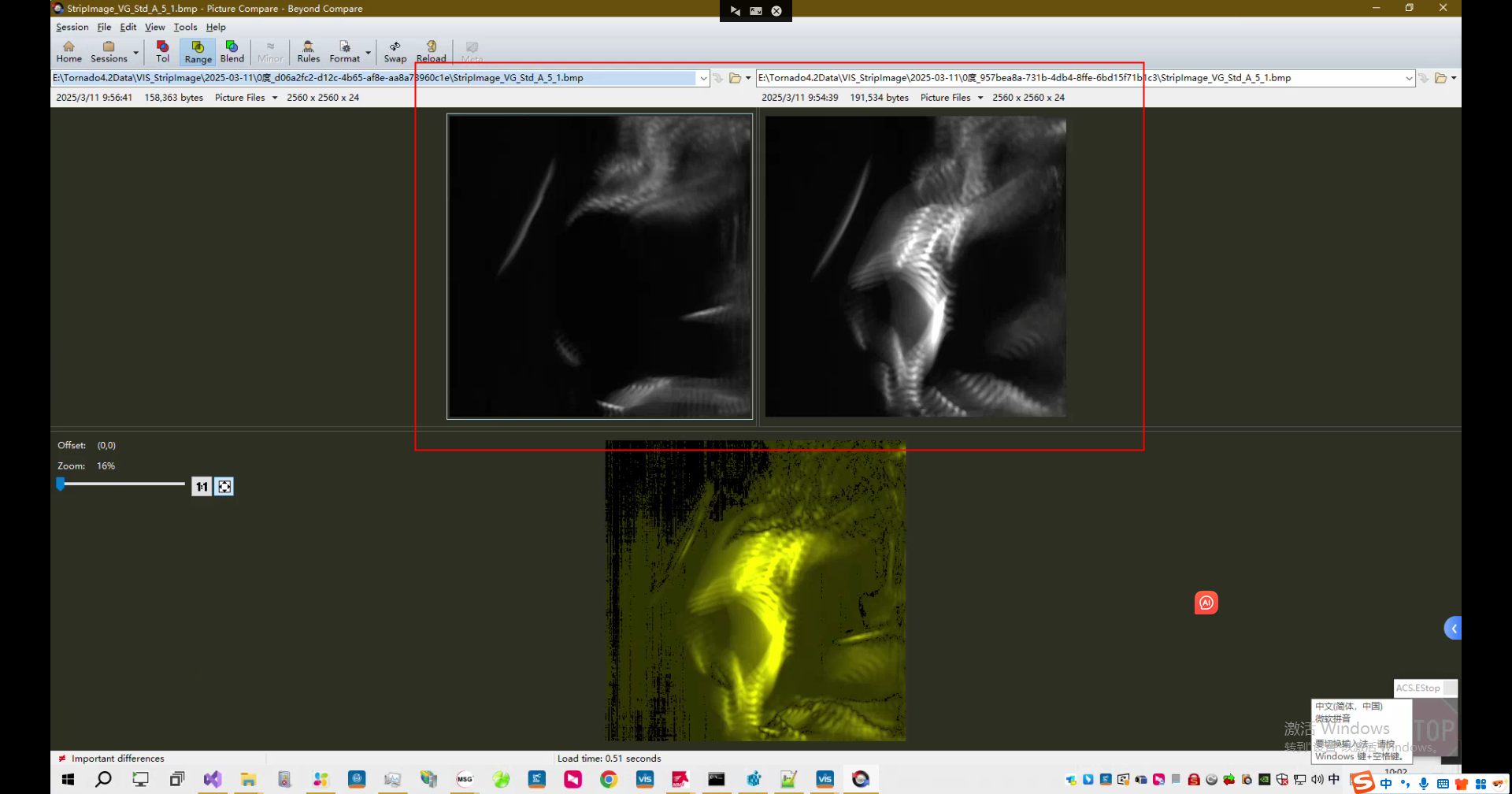Open left Picture Files format dropdown
Image resolution: width=1512 pixels, height=794 pixels.
[x=246, y=98]
